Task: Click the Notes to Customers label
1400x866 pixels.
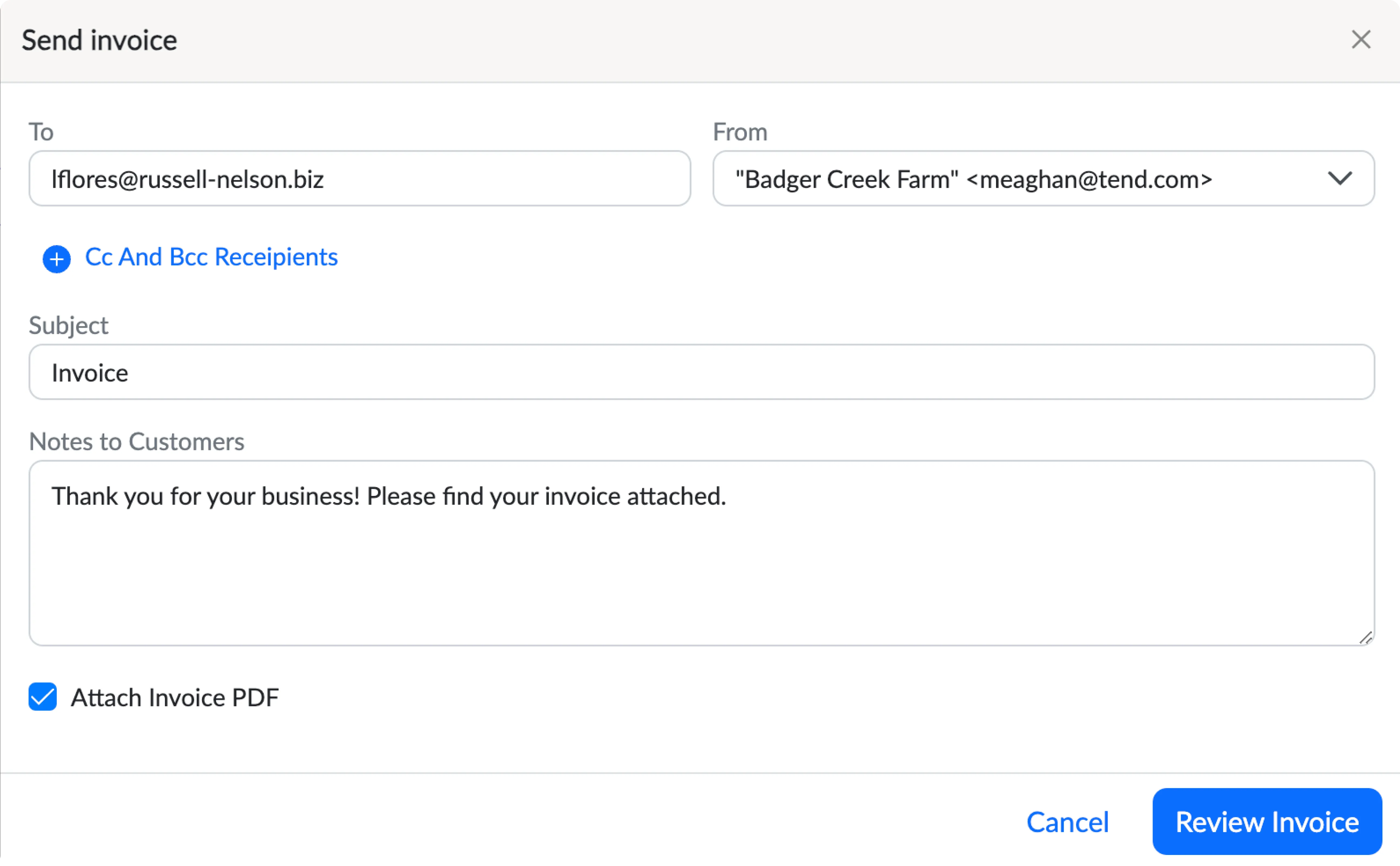Action: pyautogui.click(x=136, y=442)
